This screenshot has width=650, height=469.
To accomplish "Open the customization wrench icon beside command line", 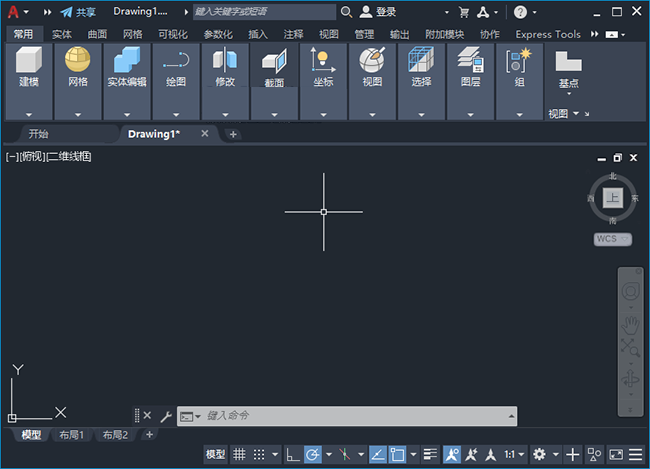I will coord(165,415).
